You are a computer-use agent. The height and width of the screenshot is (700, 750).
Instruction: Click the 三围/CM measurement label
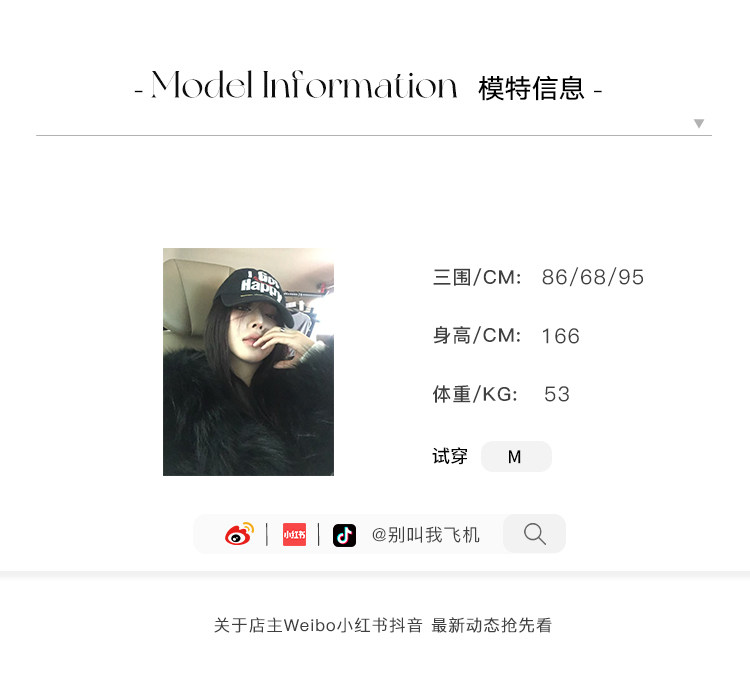pyautogui.click(x=477, y=277)
